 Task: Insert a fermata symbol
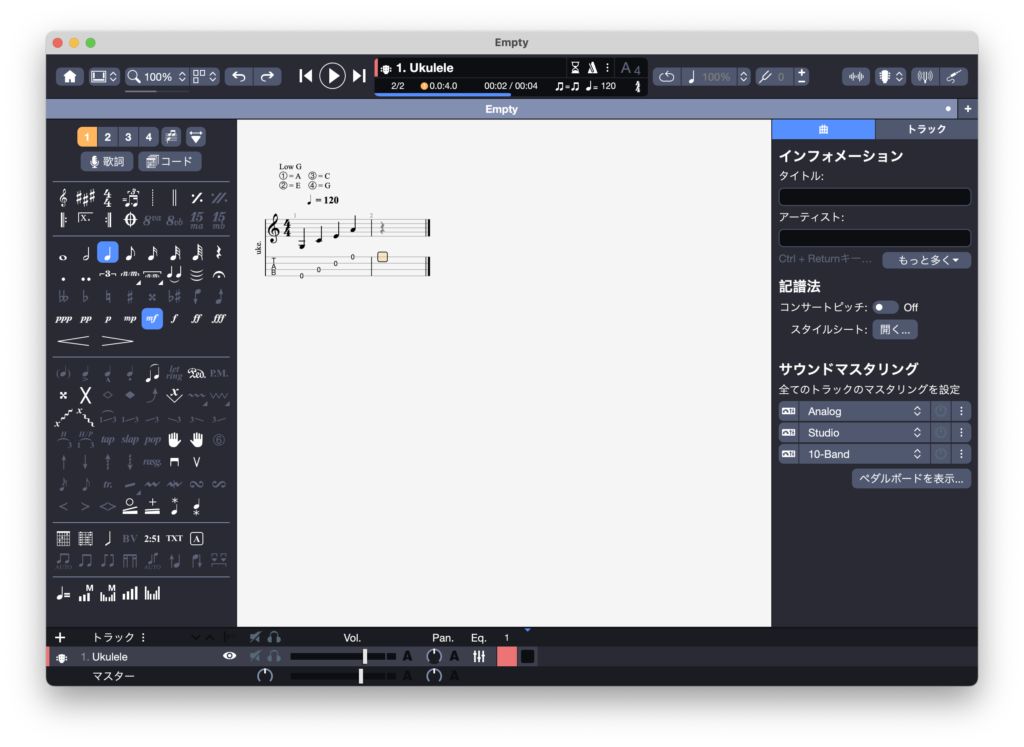[x=218, y=275]
